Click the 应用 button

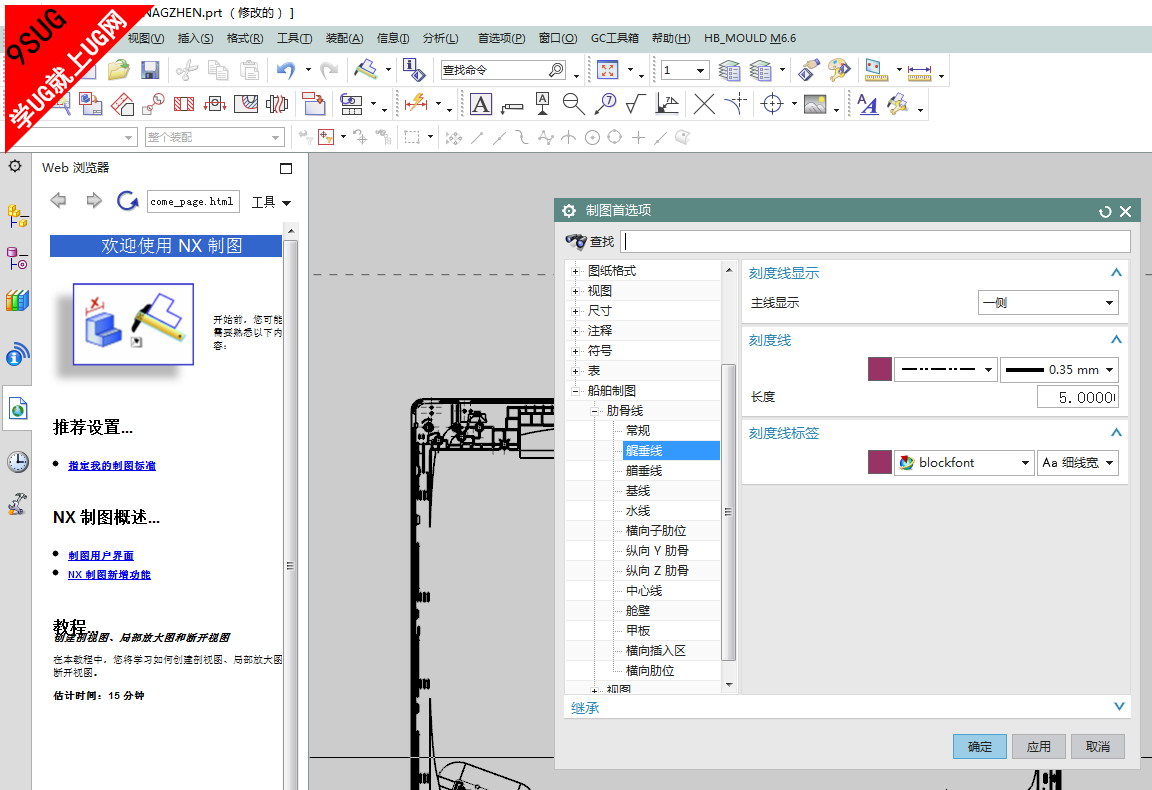point(1038,747)
